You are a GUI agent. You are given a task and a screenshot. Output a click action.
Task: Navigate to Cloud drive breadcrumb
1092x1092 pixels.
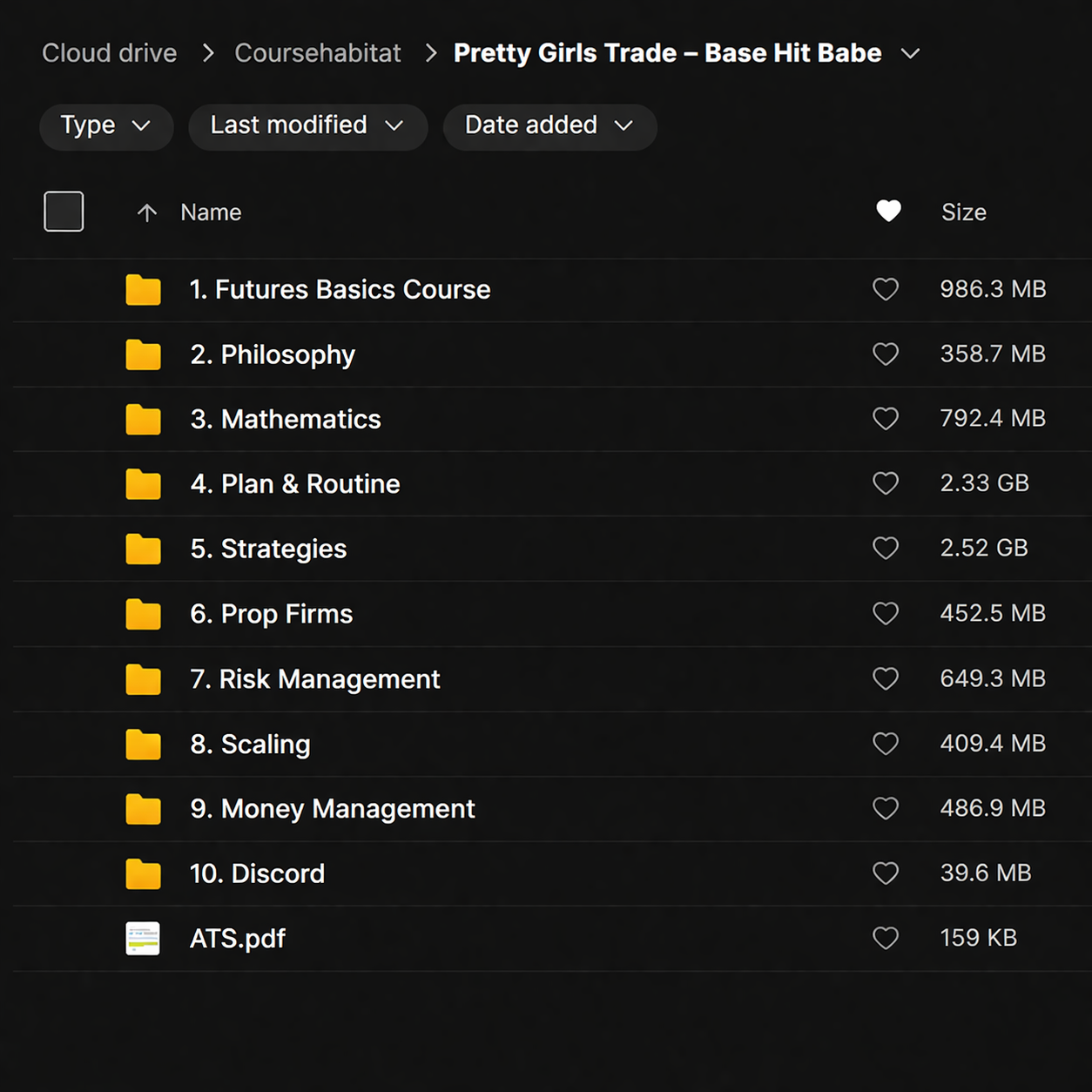[110, 53]
